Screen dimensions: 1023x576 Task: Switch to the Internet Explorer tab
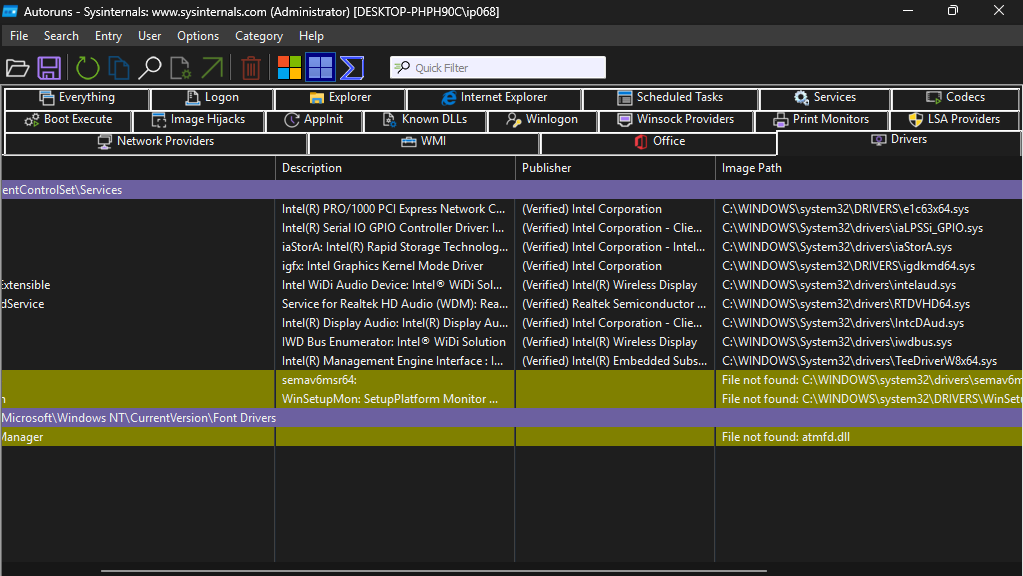pyautogui.click(x=494, y=98)
